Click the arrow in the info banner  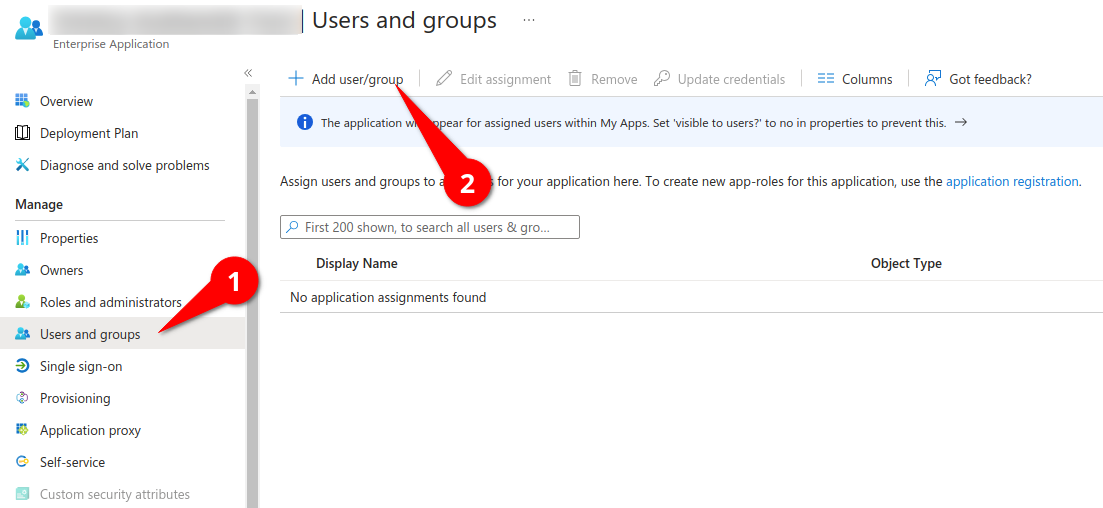(961, 122)
